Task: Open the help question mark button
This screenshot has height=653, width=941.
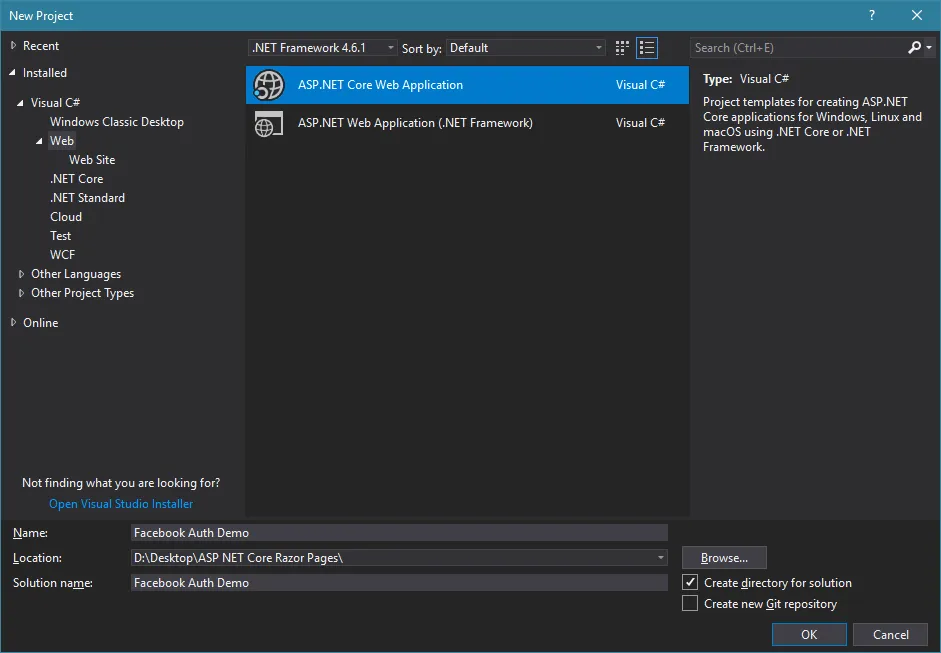Action: [872, 16]
